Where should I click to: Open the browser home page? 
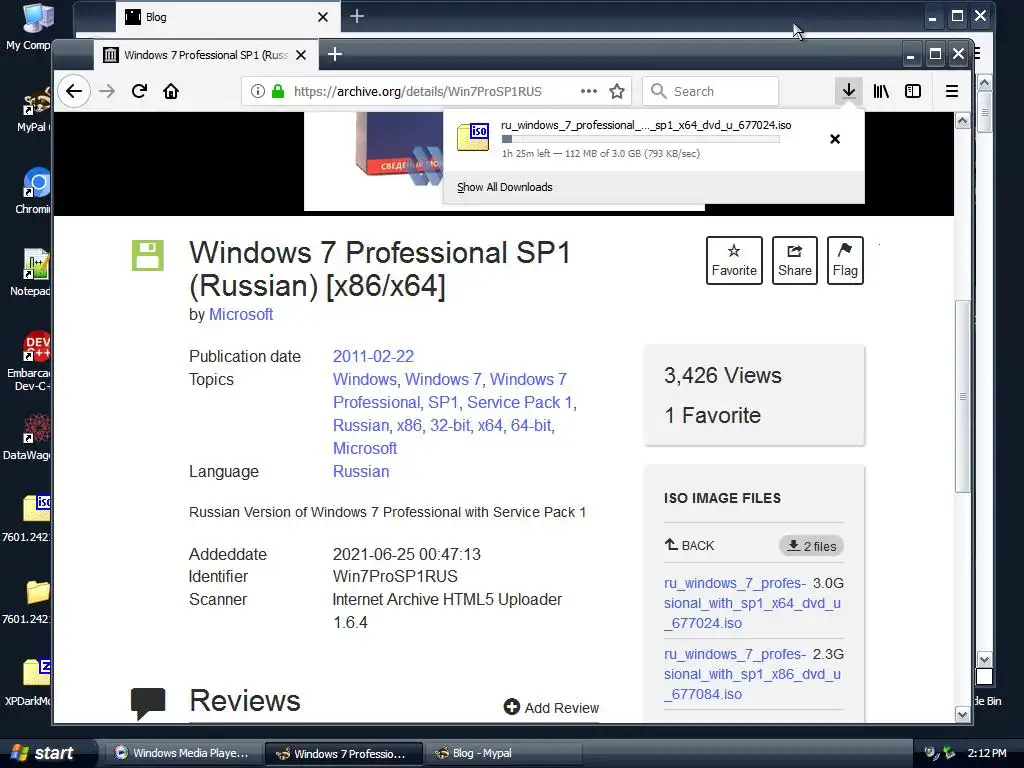coord(171,91)
